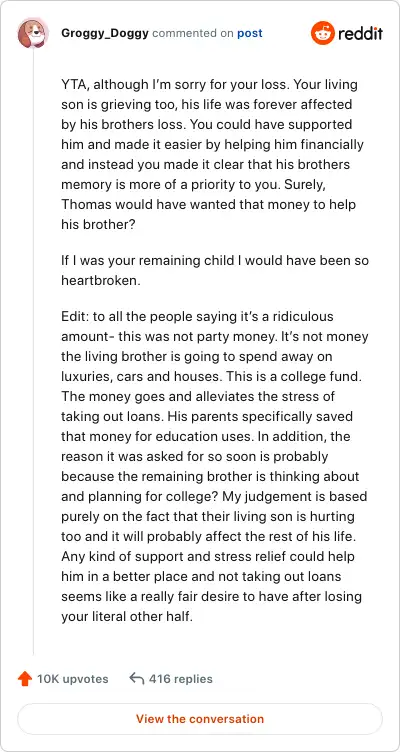Click the line starting "luxuries, cars and houses"
400x752 pixels.
tap(211, 376)
